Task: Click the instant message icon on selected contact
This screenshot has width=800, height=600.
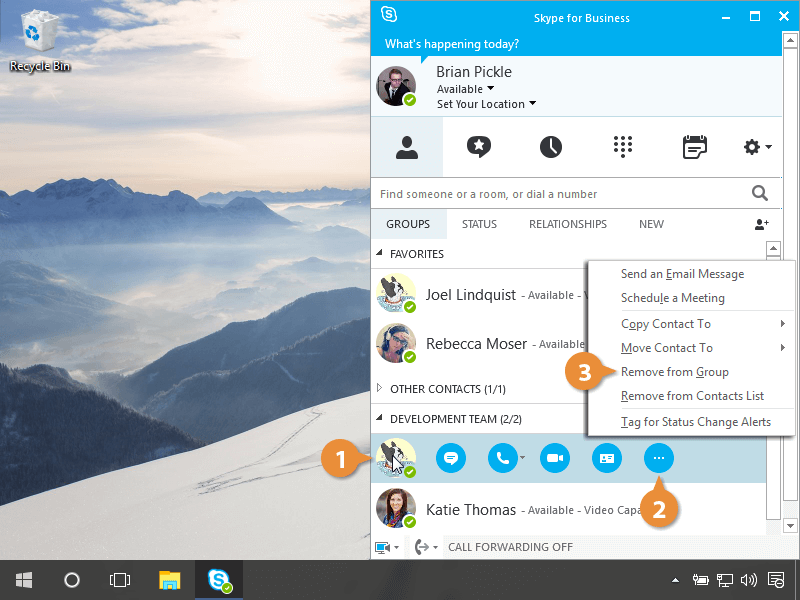Action: tap(451, 458)
